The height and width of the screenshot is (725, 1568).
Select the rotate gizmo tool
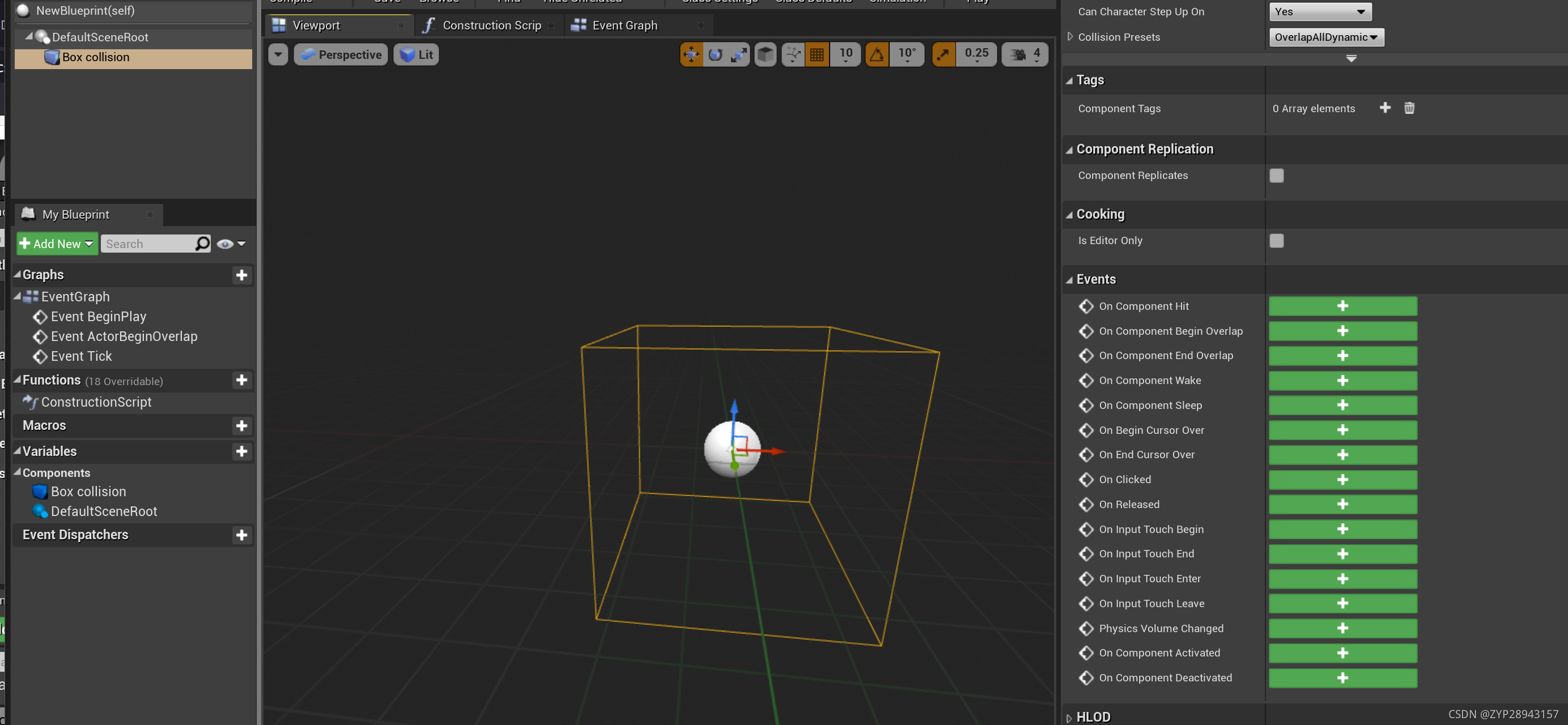point(715,55)
